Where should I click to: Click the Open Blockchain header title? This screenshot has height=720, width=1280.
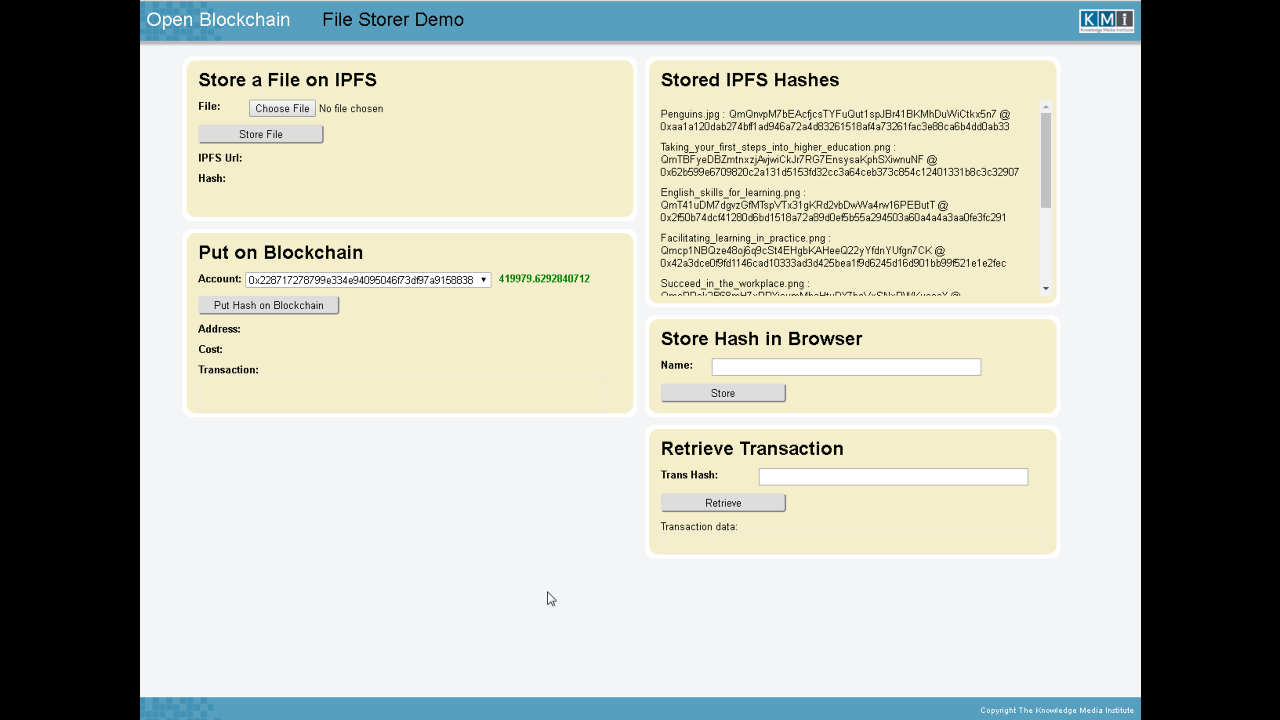218,20
